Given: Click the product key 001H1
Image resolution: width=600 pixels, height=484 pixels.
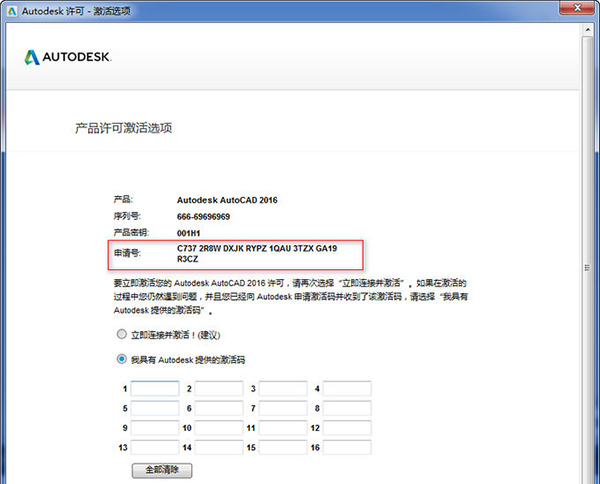Looking at the screenshot, I should coord(188,233).
